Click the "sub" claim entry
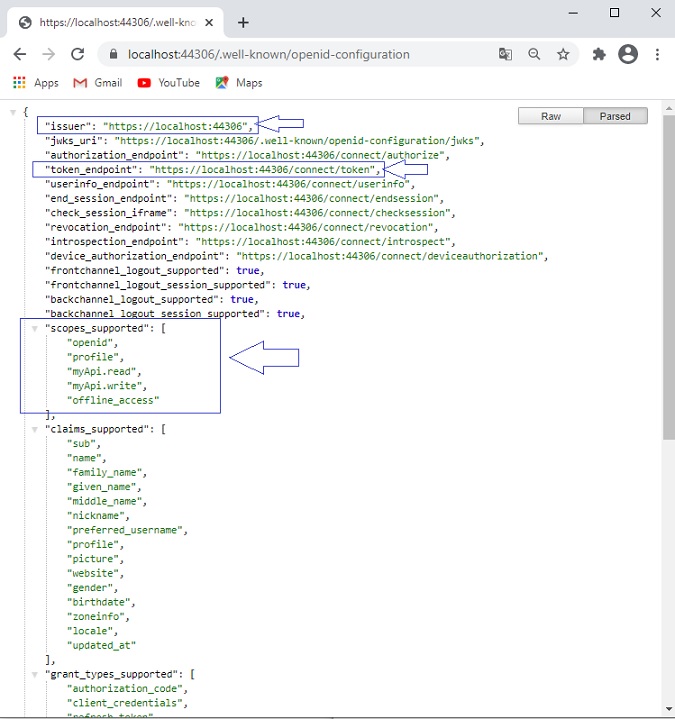 [81, 443]
